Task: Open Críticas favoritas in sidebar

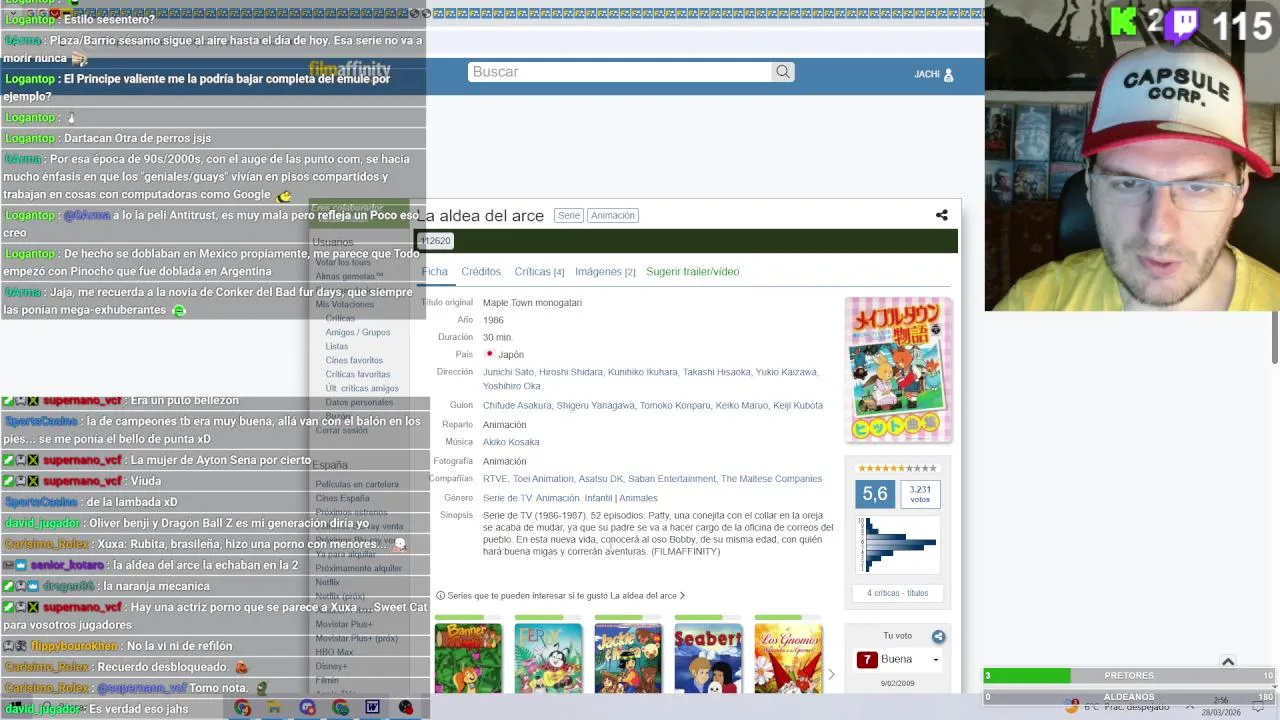Action: (357, 374)
